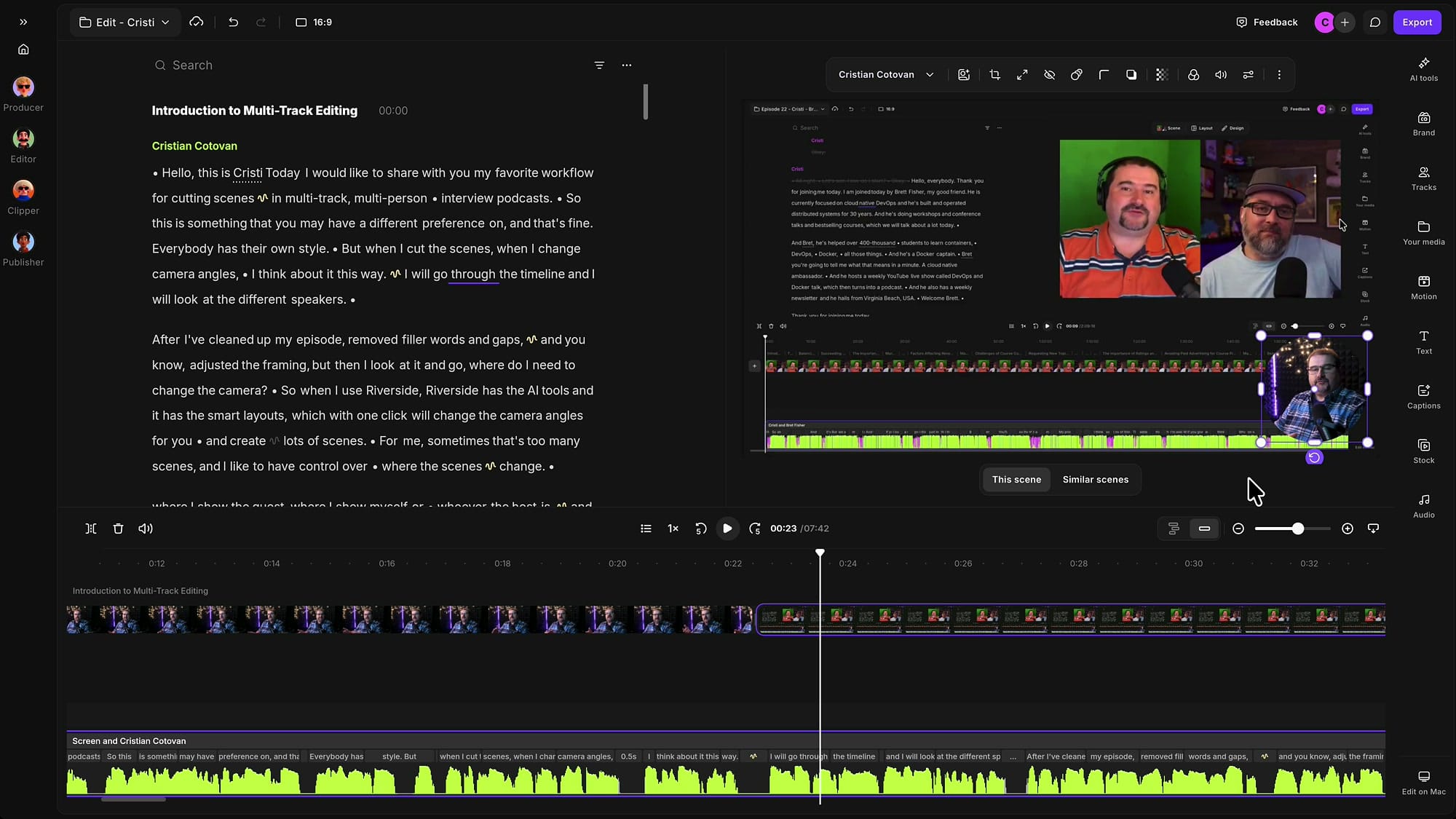Click the cloud sync icon
This screenshot has width=1456, height=819.
(196, 22)
